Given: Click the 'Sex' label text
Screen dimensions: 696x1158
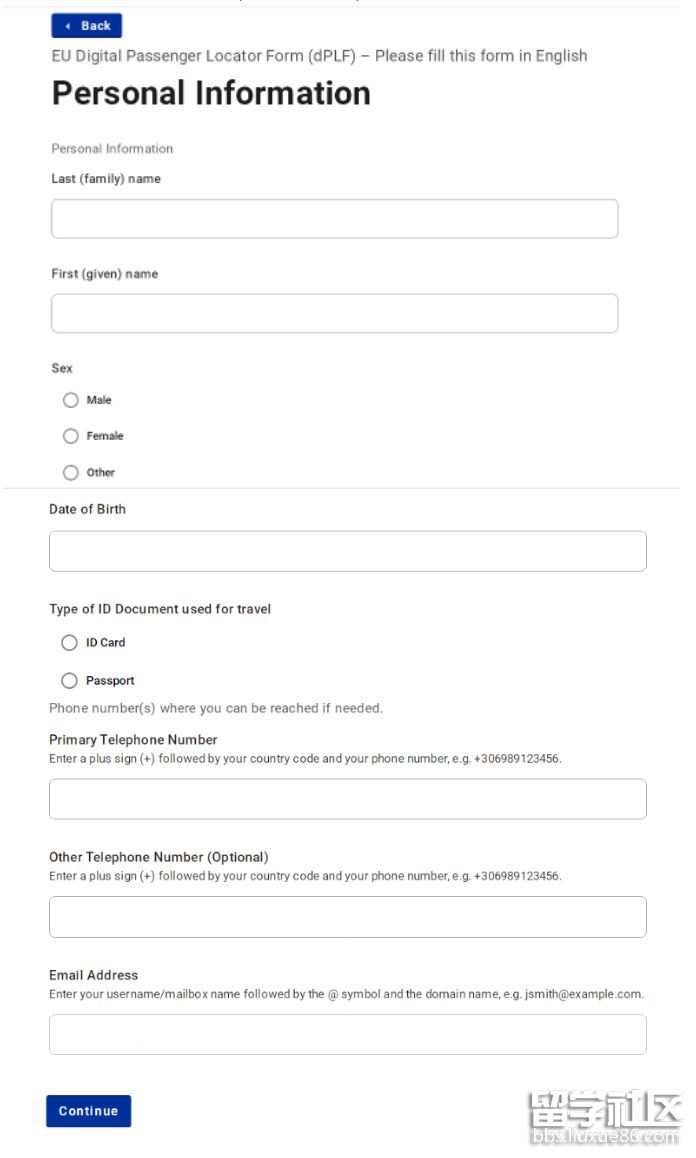Looking at the screenshot, I should (x=62, y=368).
